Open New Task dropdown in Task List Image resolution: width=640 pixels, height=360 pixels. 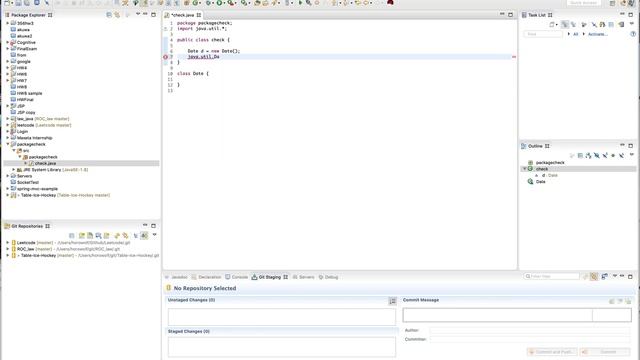pos(556,25)
